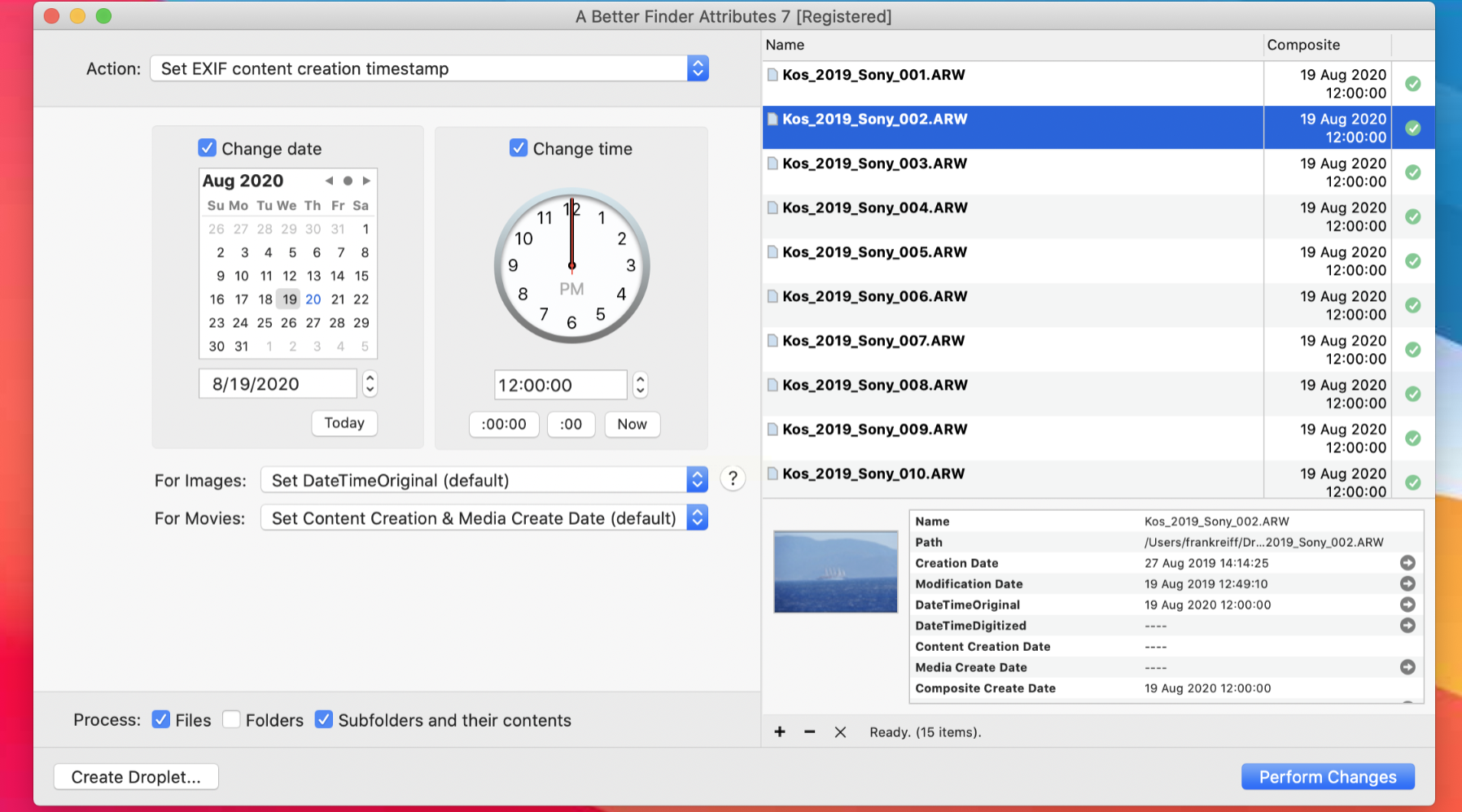
Task: Click green checkmark for Kos_2019_Sony_009.ARW
Action: [x=1413, y=439]
